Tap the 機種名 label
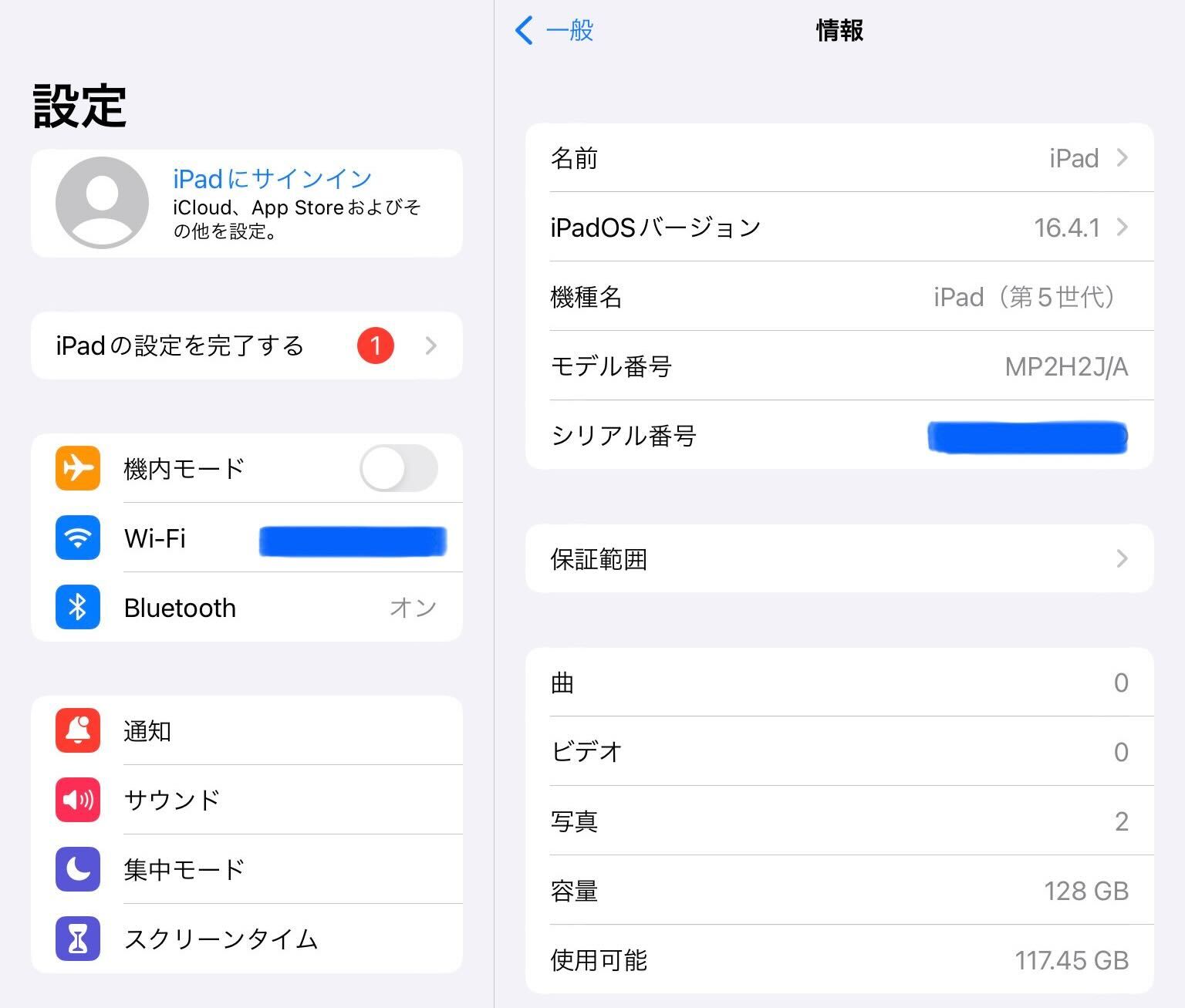 (586, 297)
